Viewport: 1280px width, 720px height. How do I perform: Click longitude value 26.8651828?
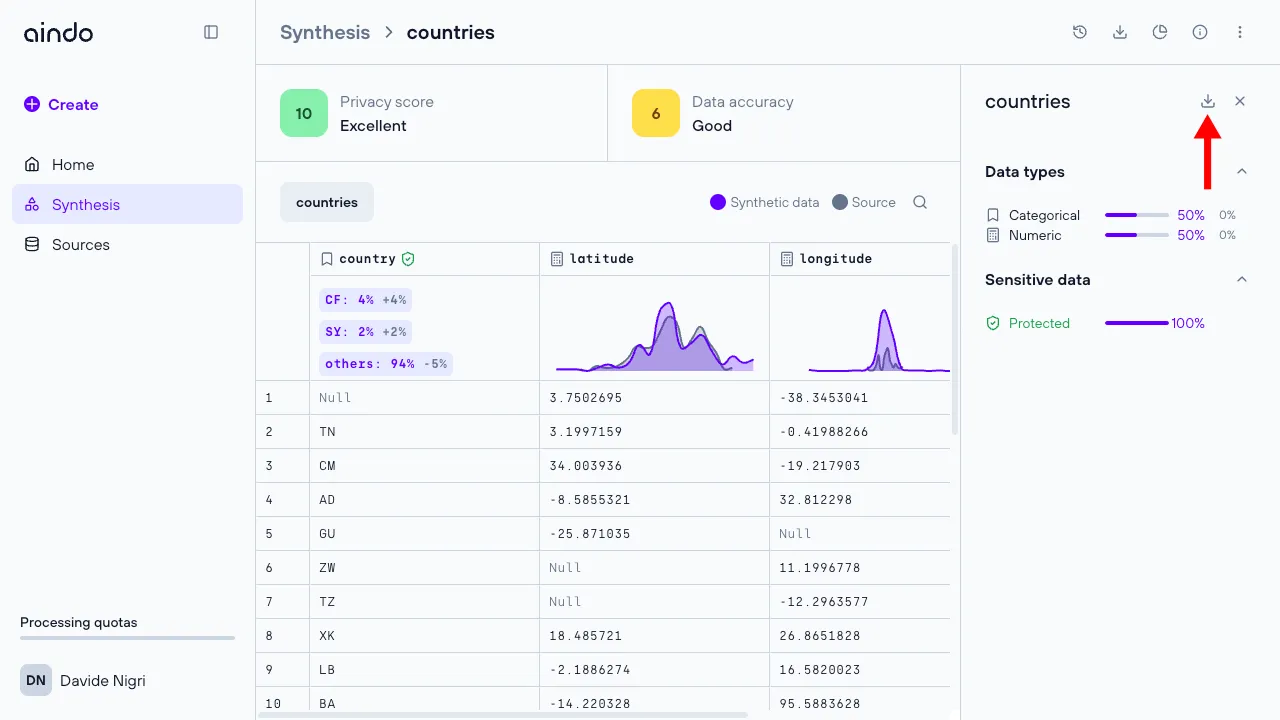820,636
